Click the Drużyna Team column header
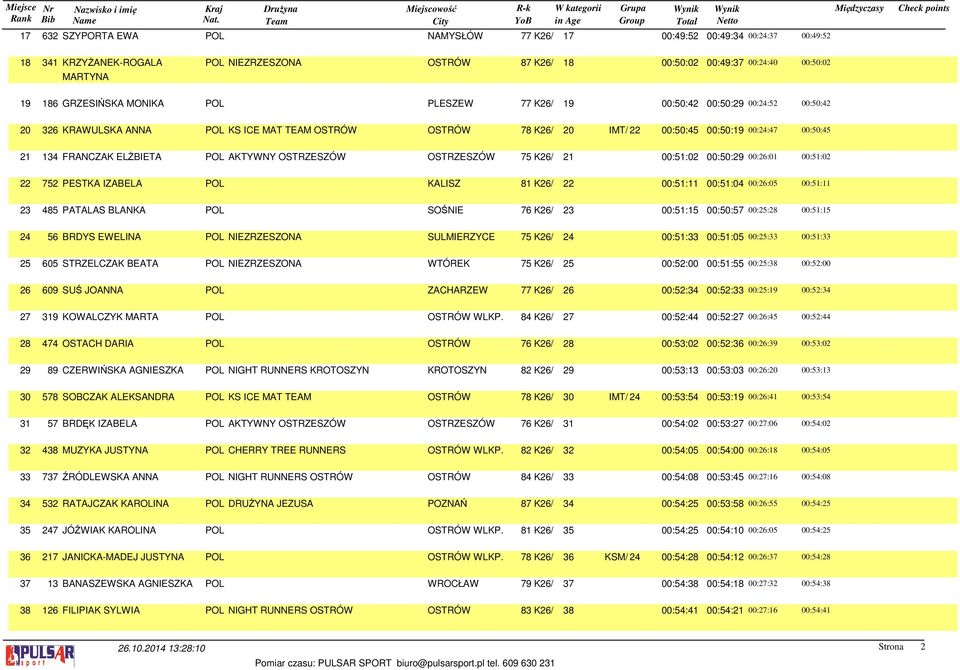The height and width of the screenshot is (670, 960). tap(280, 15)
